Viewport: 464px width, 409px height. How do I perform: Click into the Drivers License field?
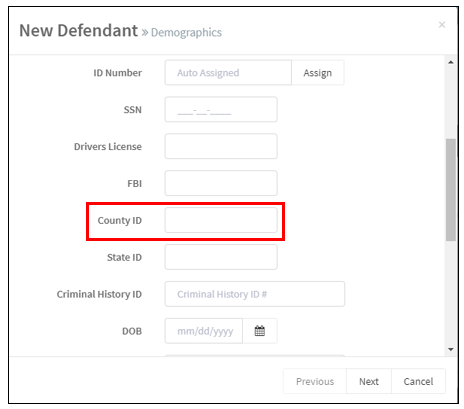click(221, 146)
